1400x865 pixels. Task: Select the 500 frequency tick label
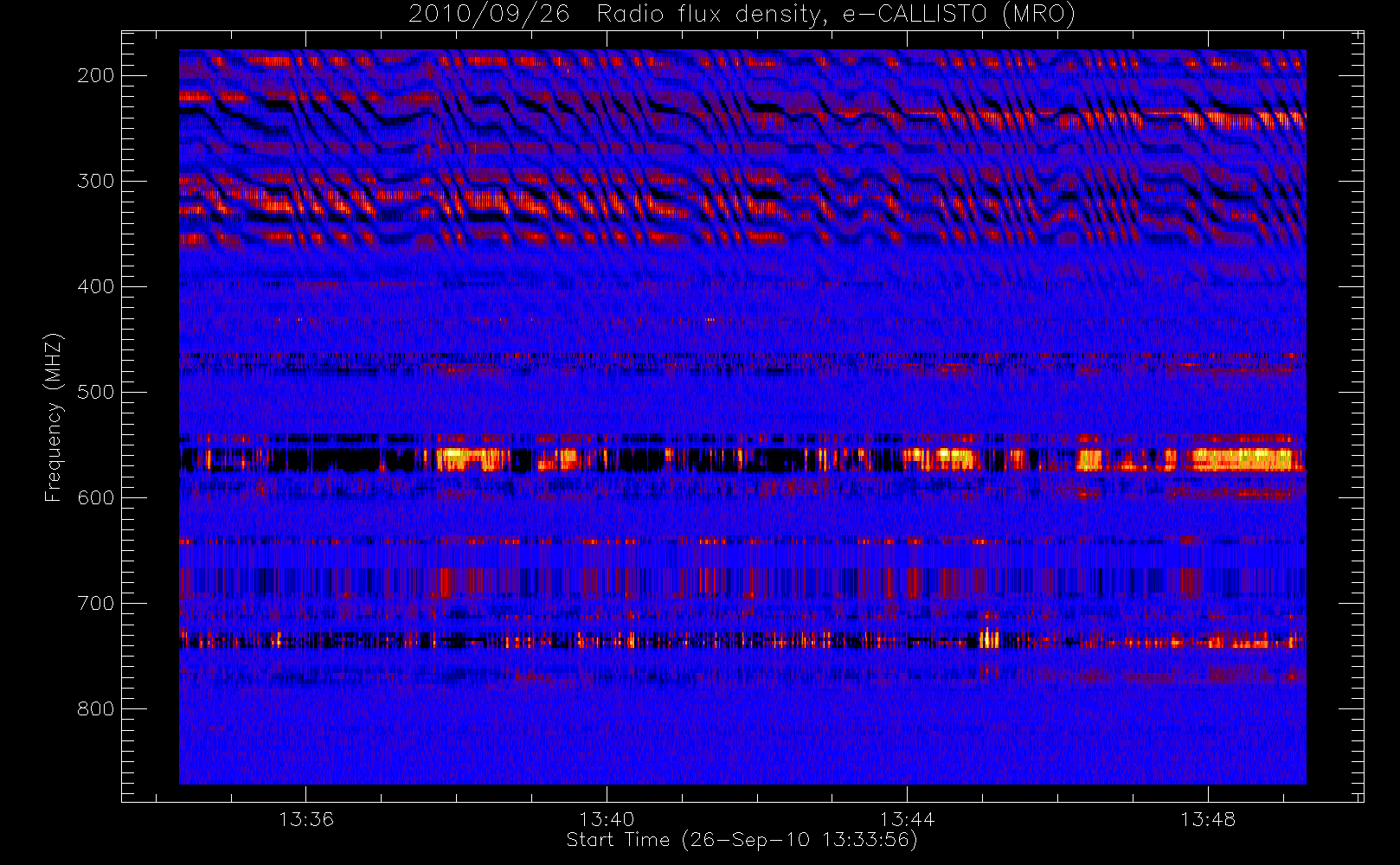tap(96, 392)
